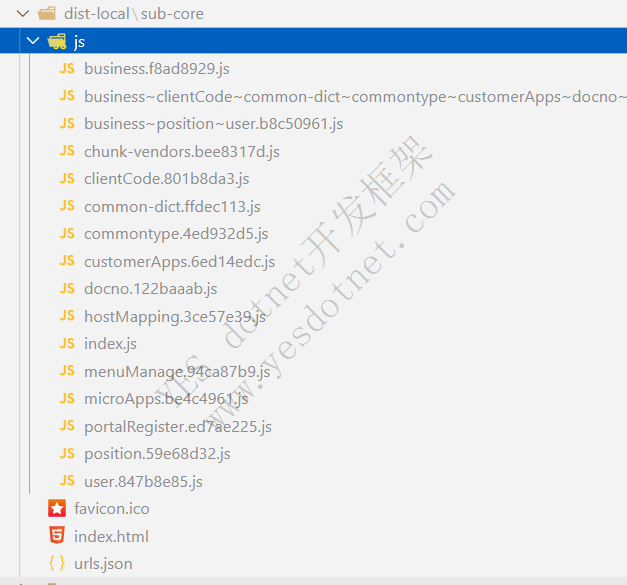Open customerApps.6ed14edc.js

pyautogui.click(x=179, y=261)
